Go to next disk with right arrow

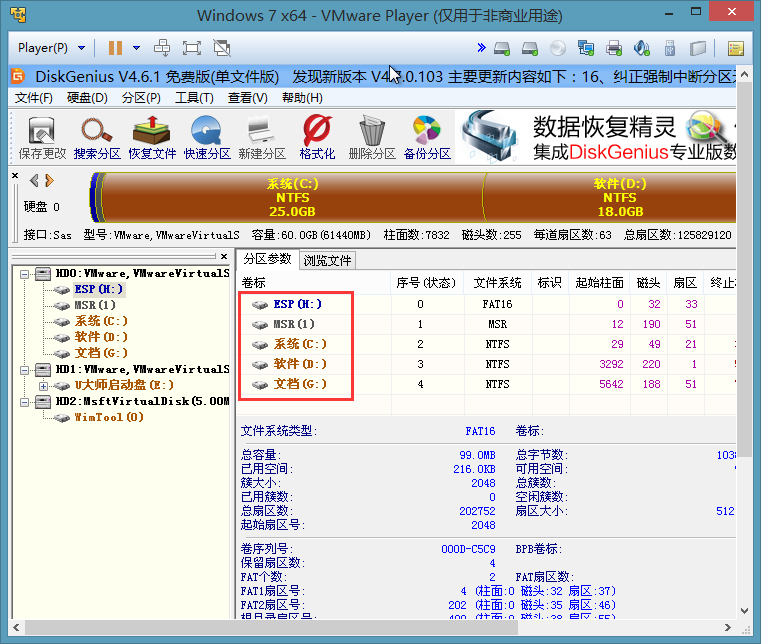49,181
